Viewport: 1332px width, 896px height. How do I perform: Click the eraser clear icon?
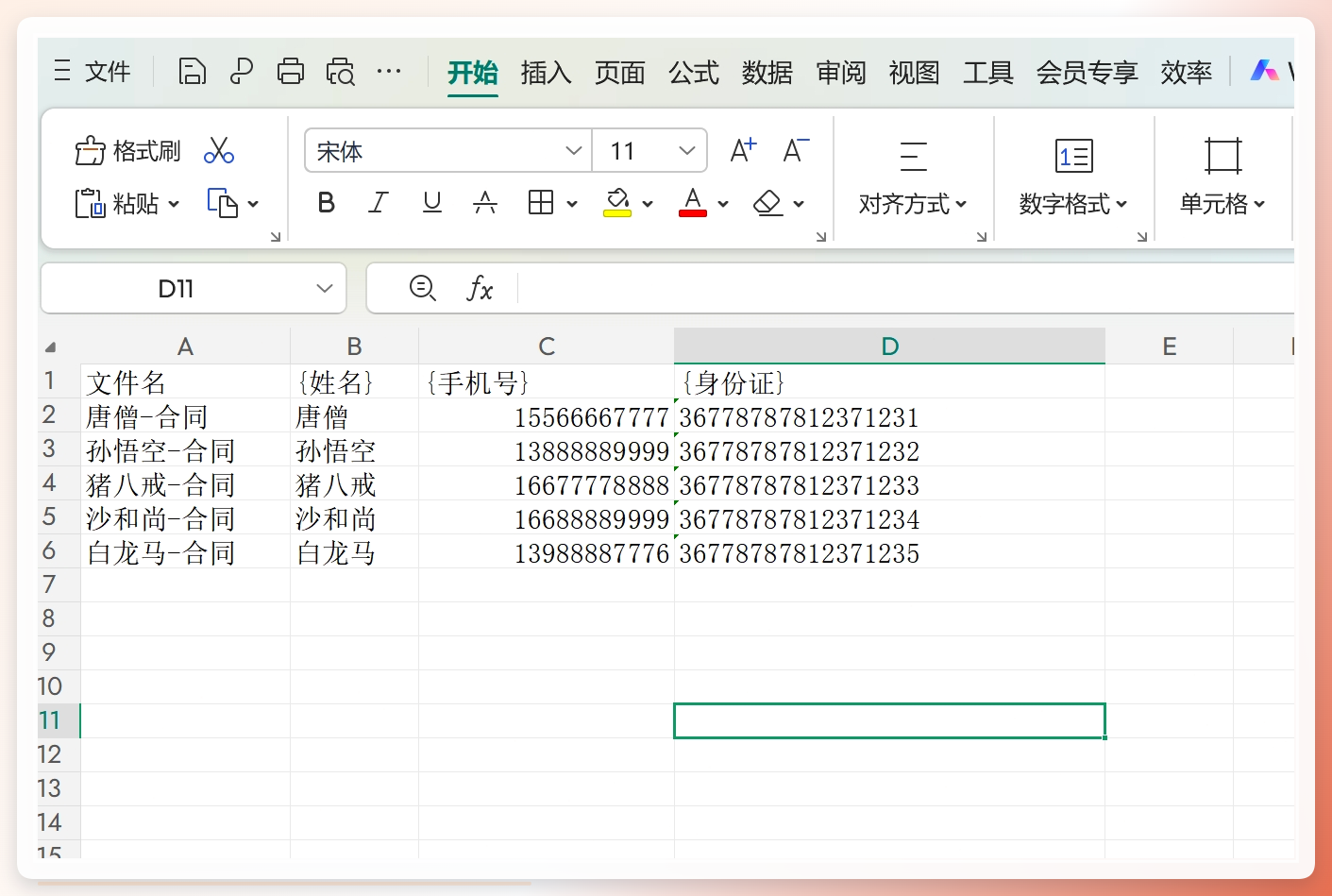pos(768,203)
